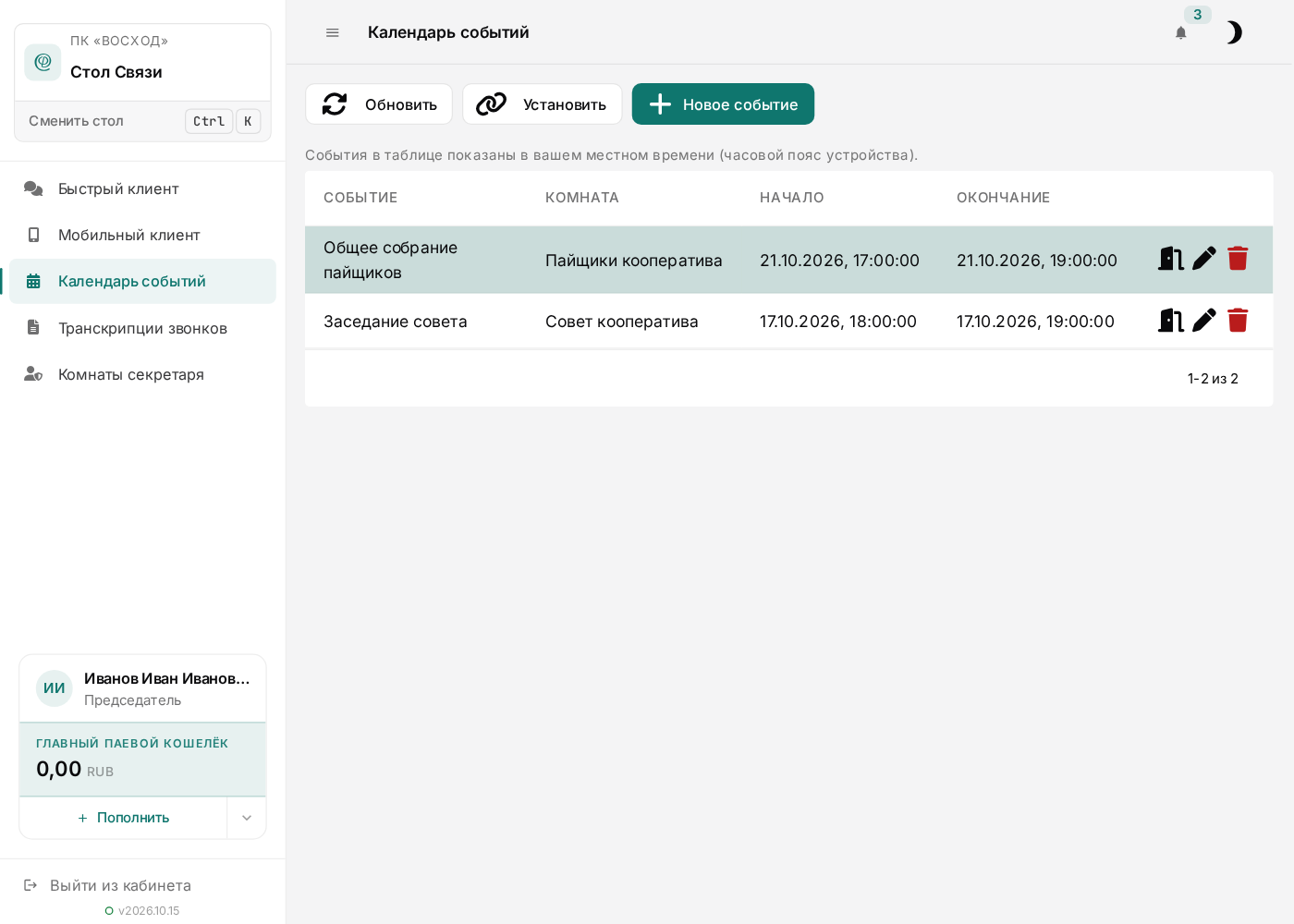Viewport: 1294px width, 924px height.
Task: Click the Обновить refresh button
Action: tap(379, 104)
